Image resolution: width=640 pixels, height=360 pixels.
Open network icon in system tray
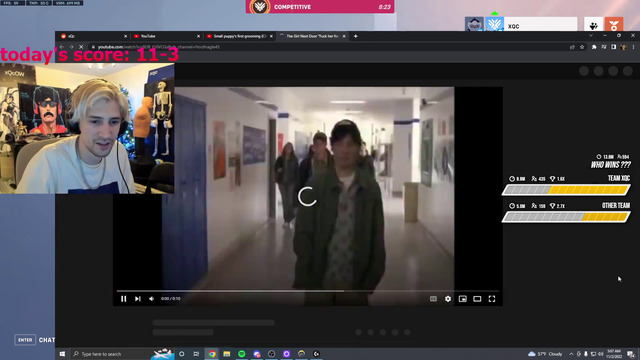click(x=593, y=354)
